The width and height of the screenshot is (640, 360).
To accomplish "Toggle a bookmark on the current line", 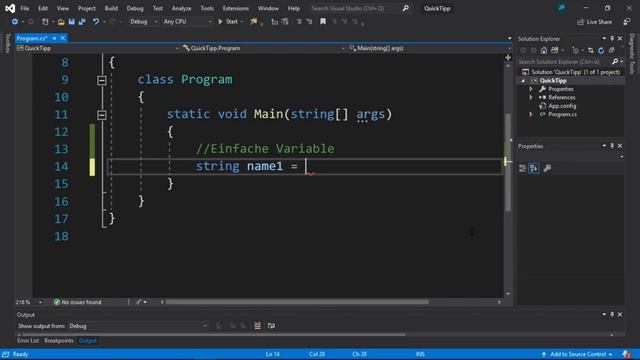I will [x=323, y=22].
